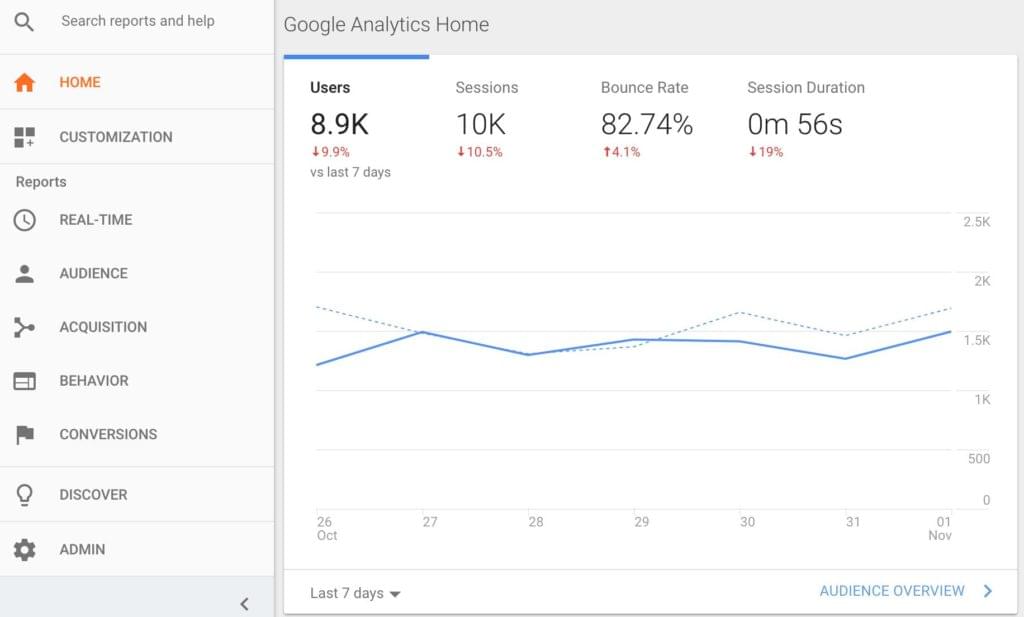This screenshot has width=1024, height=617.
Task: Click the chart point above 27
Action: pos(424,332)
